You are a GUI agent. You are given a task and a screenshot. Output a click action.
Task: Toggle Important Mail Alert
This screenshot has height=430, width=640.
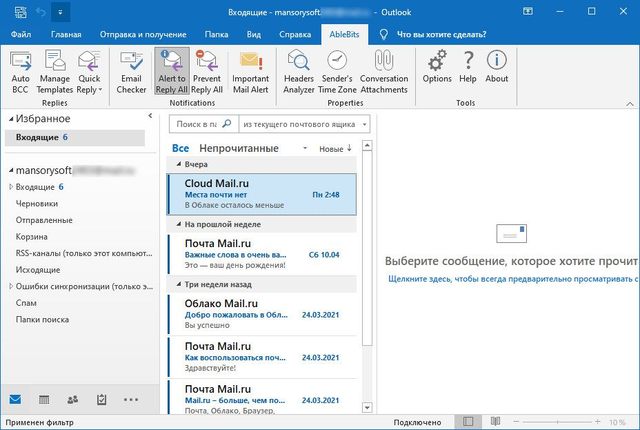(x=250, y=68)
